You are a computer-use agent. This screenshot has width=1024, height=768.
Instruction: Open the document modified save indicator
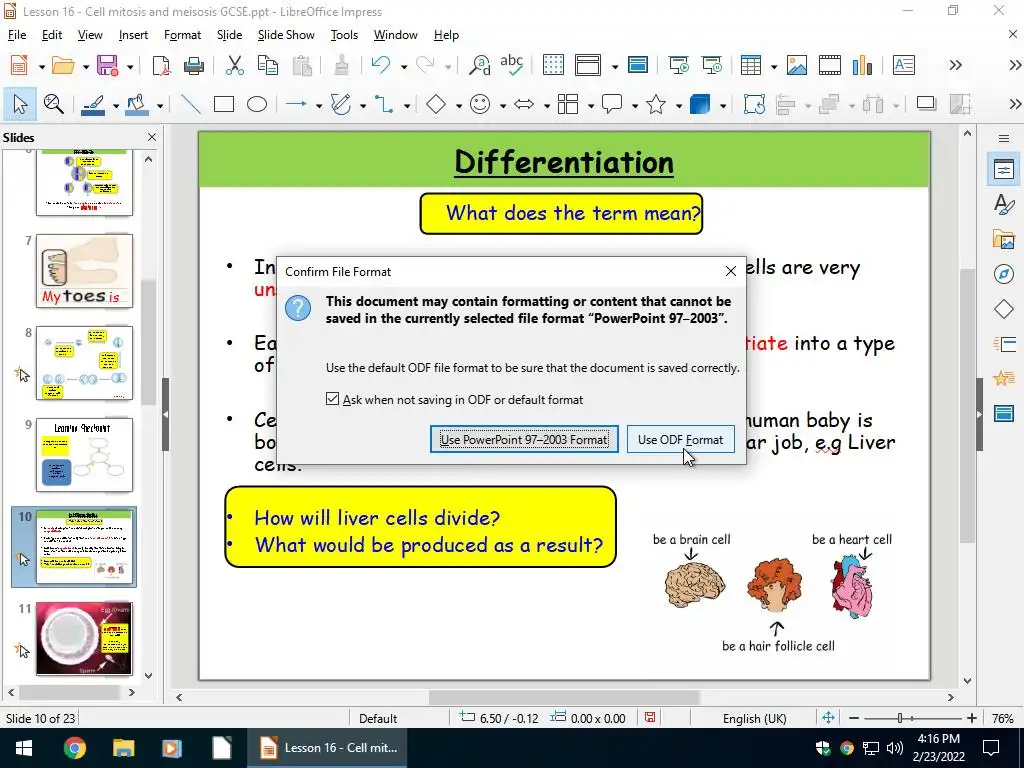pyautogui.click(x=650, y=718)
